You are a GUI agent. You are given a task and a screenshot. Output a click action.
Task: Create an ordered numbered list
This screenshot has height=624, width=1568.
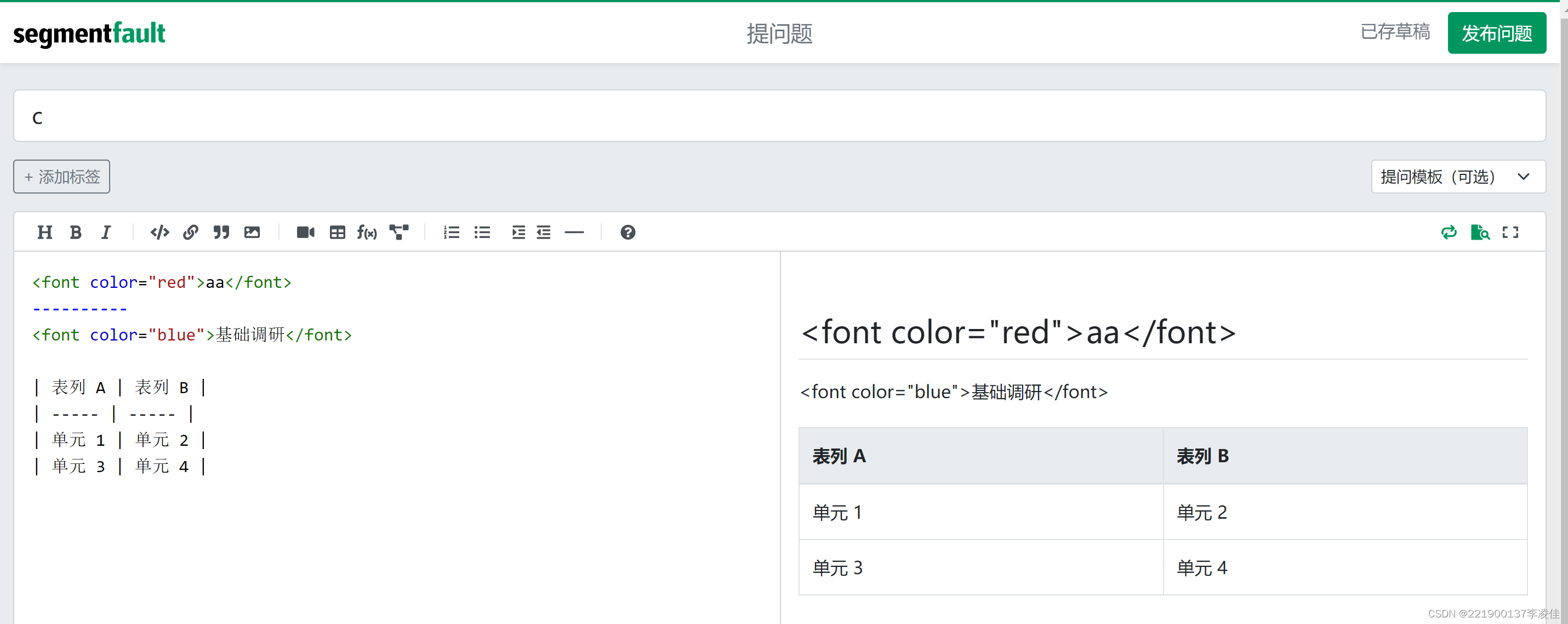[452, 232]
